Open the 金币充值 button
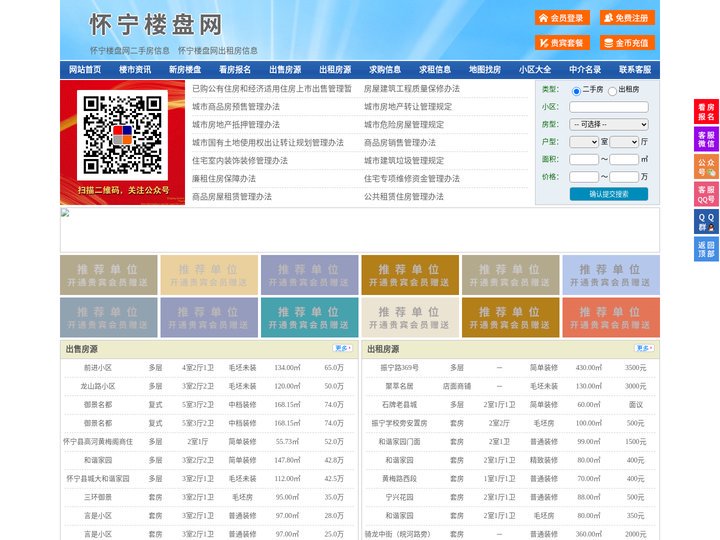This screenshot has width=720, height=540. [x=627, y=43]
